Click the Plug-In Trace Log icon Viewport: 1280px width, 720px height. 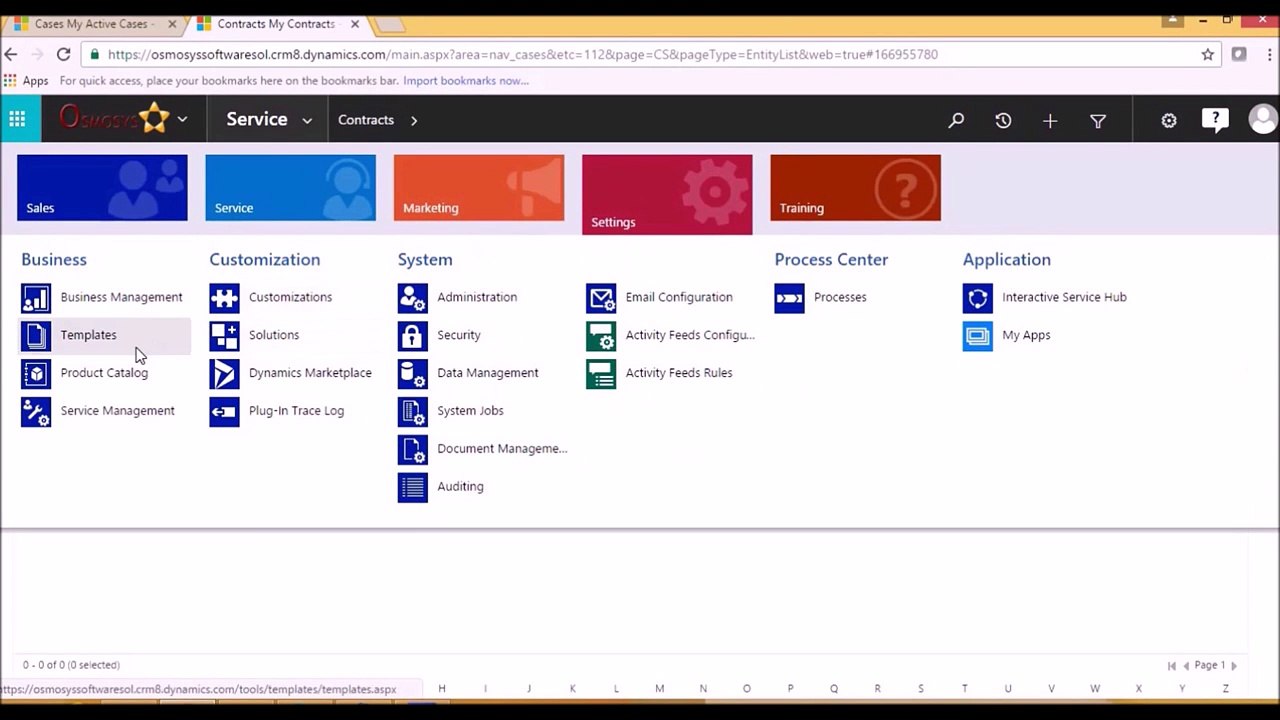pos(224,412)
